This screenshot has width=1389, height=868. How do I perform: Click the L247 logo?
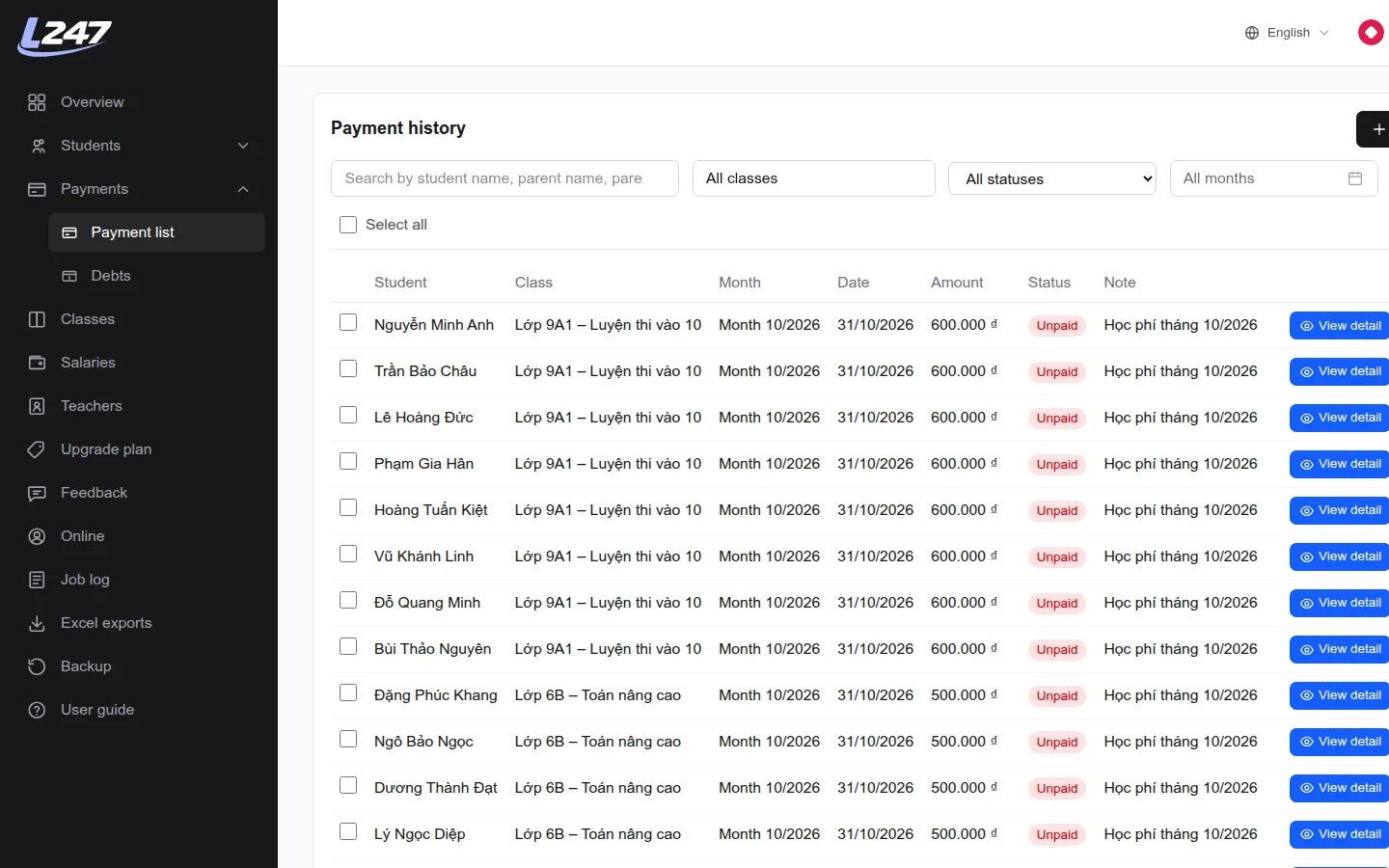[x=65, y=37]
